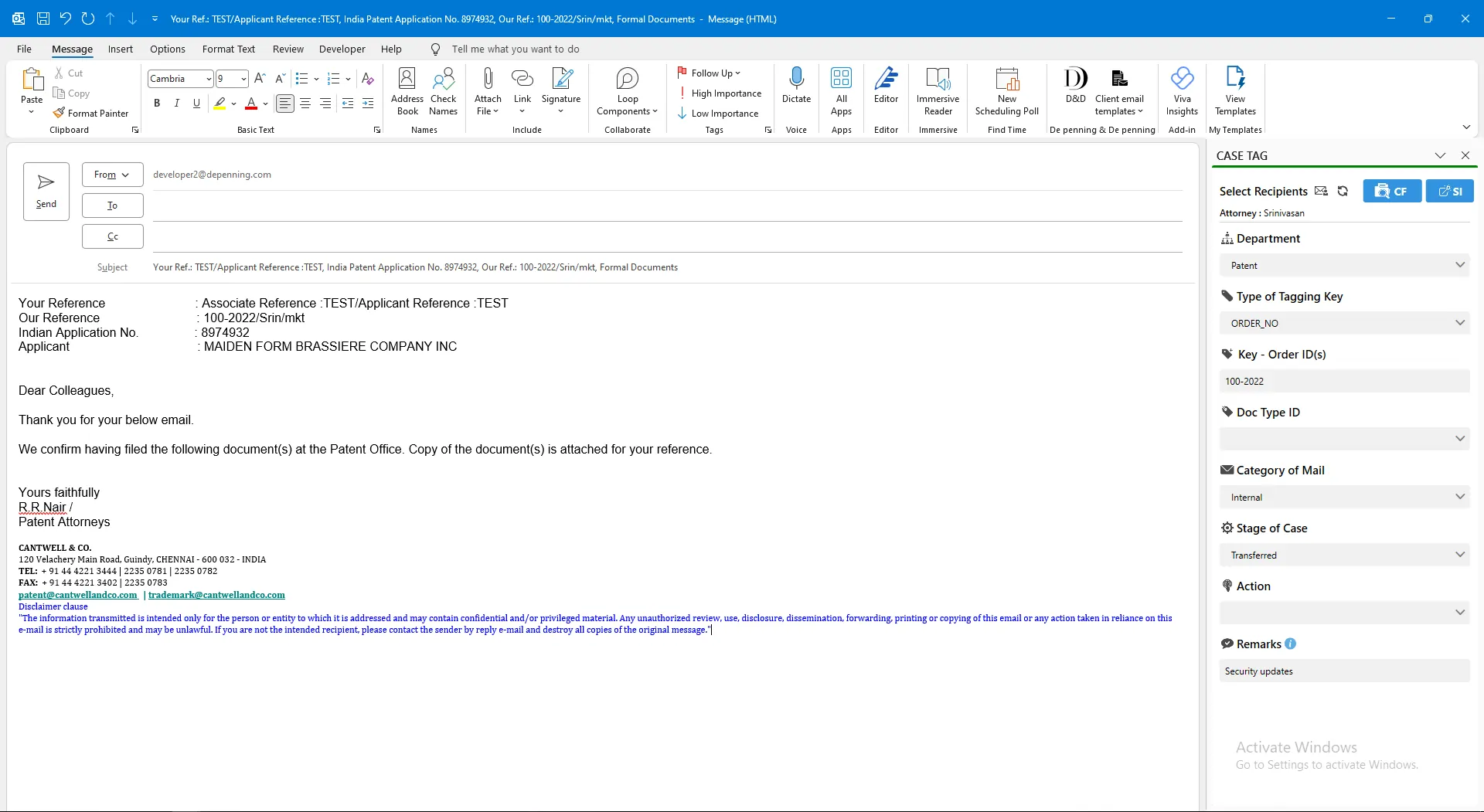The image size is (1484, 812).
Task: Switch to the Format Text tab
Action: point(229,49)
